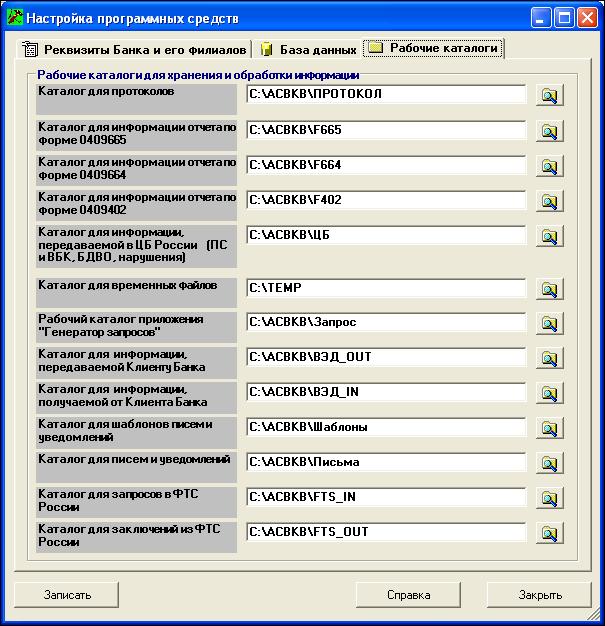Browse folder for temporary files catalog
Viewport: 605px width, 626px height.
[x=549, y=289]
